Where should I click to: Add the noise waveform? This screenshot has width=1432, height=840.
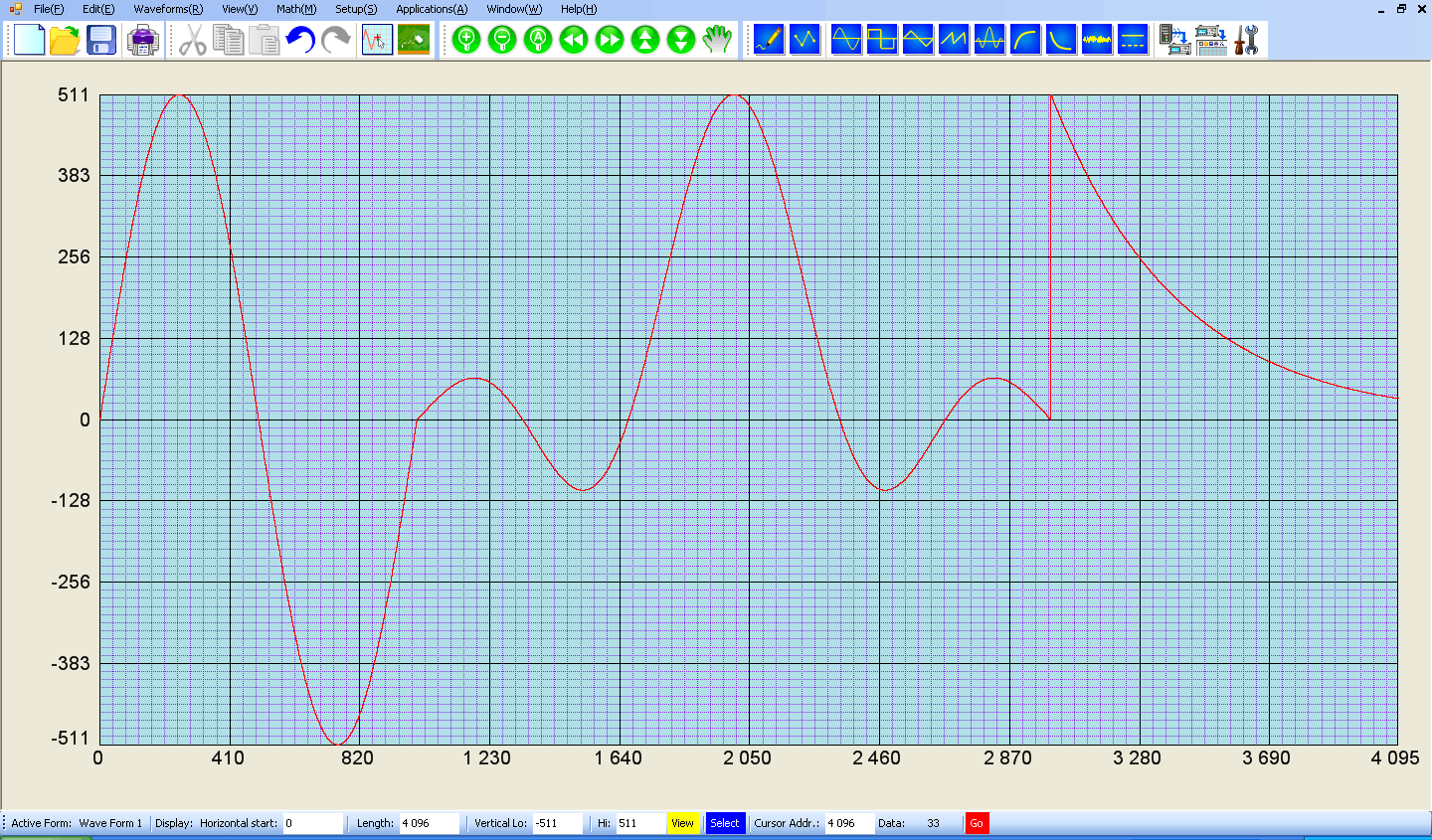tap(1097, 40)
